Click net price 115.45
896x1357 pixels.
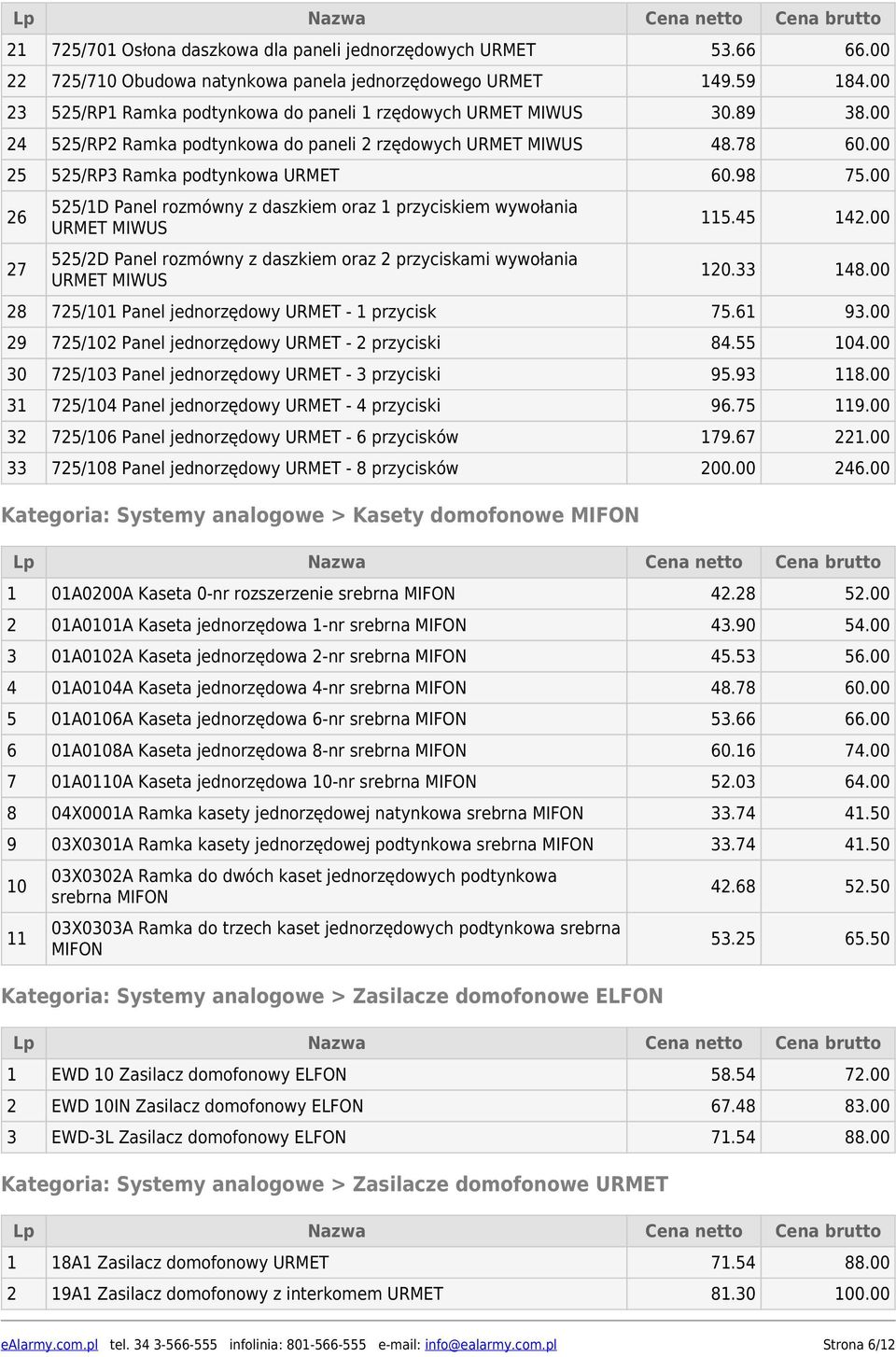pos(728,217)
